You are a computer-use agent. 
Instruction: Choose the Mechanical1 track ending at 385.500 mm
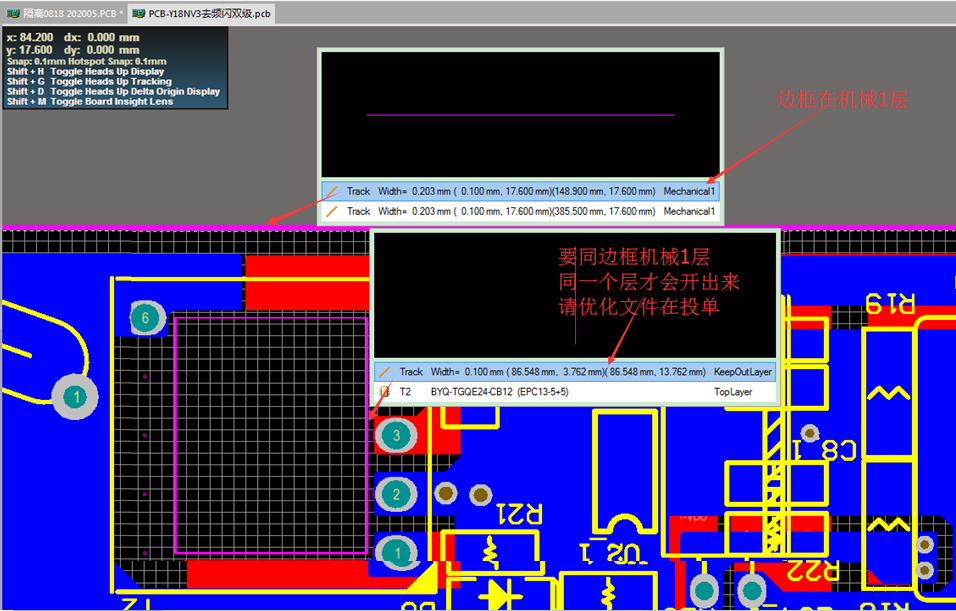[x=520, y=212]
